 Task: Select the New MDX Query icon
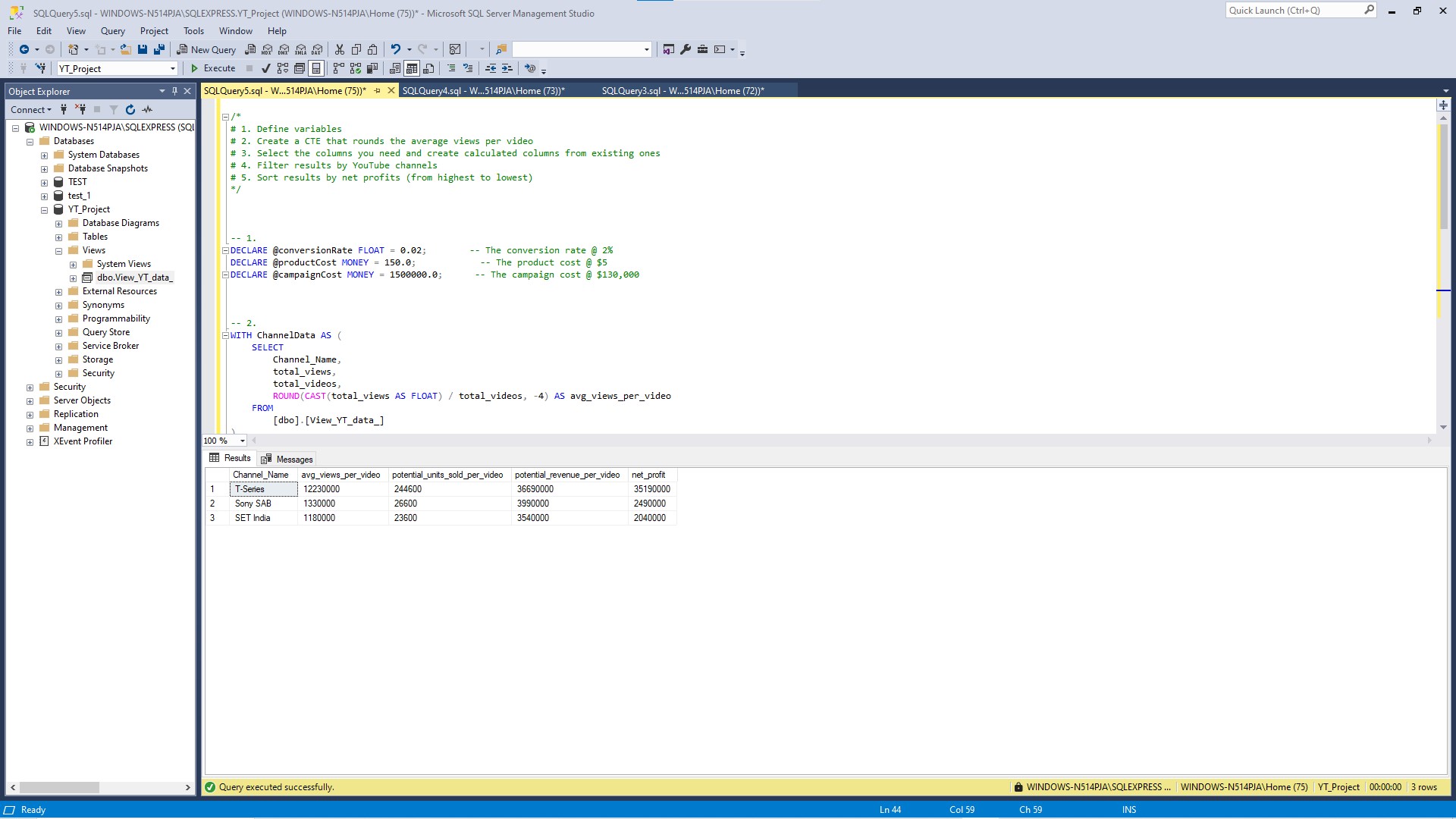(x=266, y=49)
